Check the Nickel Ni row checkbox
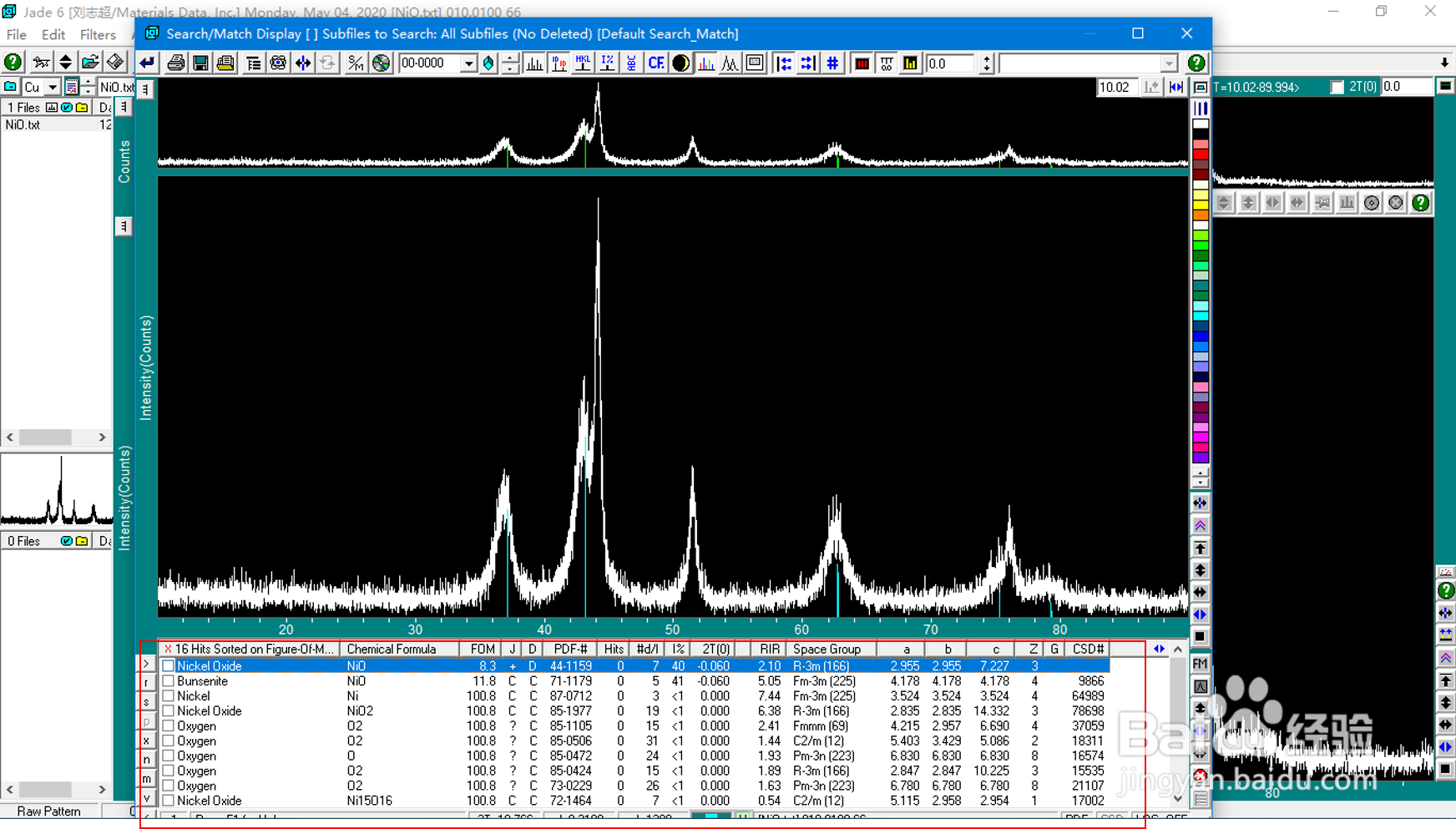The height and width of the screenshot is (829, 1456). click(169, 696)
